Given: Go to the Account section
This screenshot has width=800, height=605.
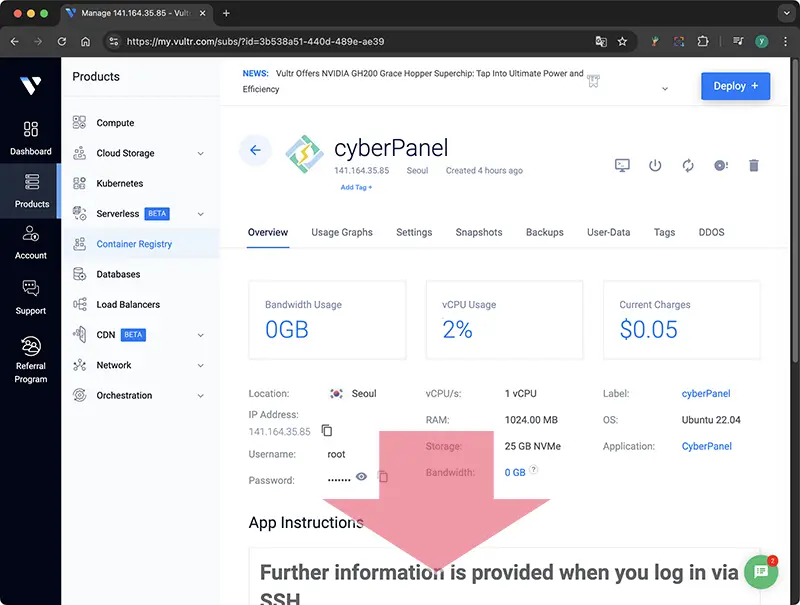Looking at the screenshot, I should (x=31, y=243).
